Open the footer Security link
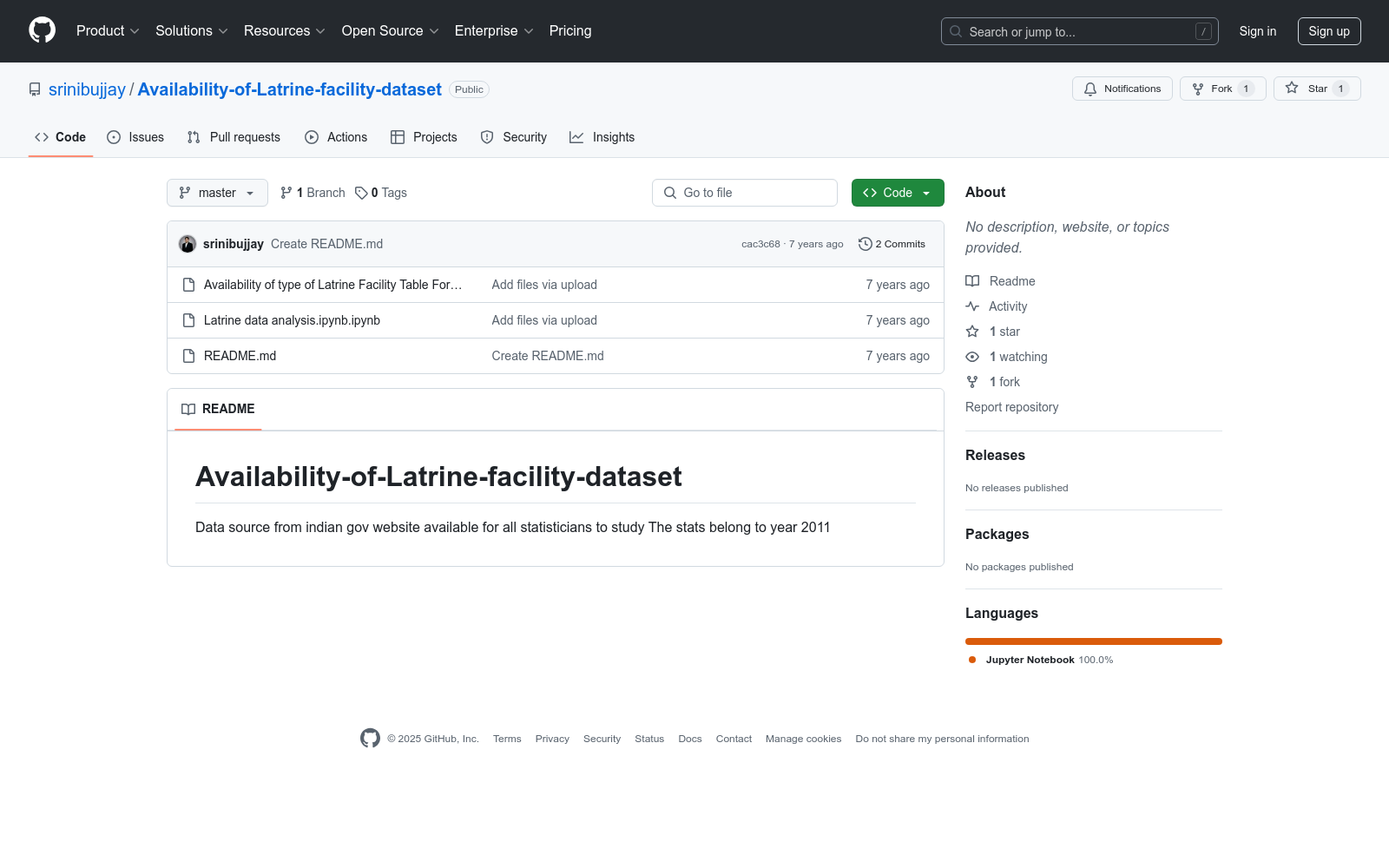Screen dimensions: 1389x868 coord(602,739)
